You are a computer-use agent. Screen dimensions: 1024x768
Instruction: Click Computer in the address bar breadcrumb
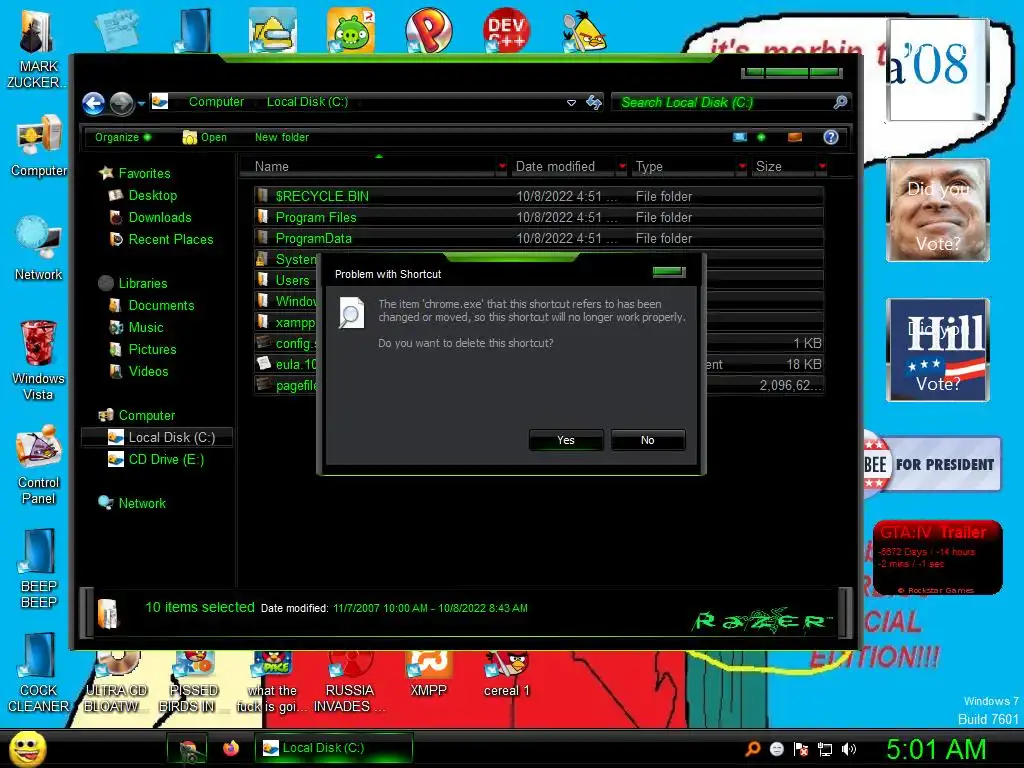[216, 102]
